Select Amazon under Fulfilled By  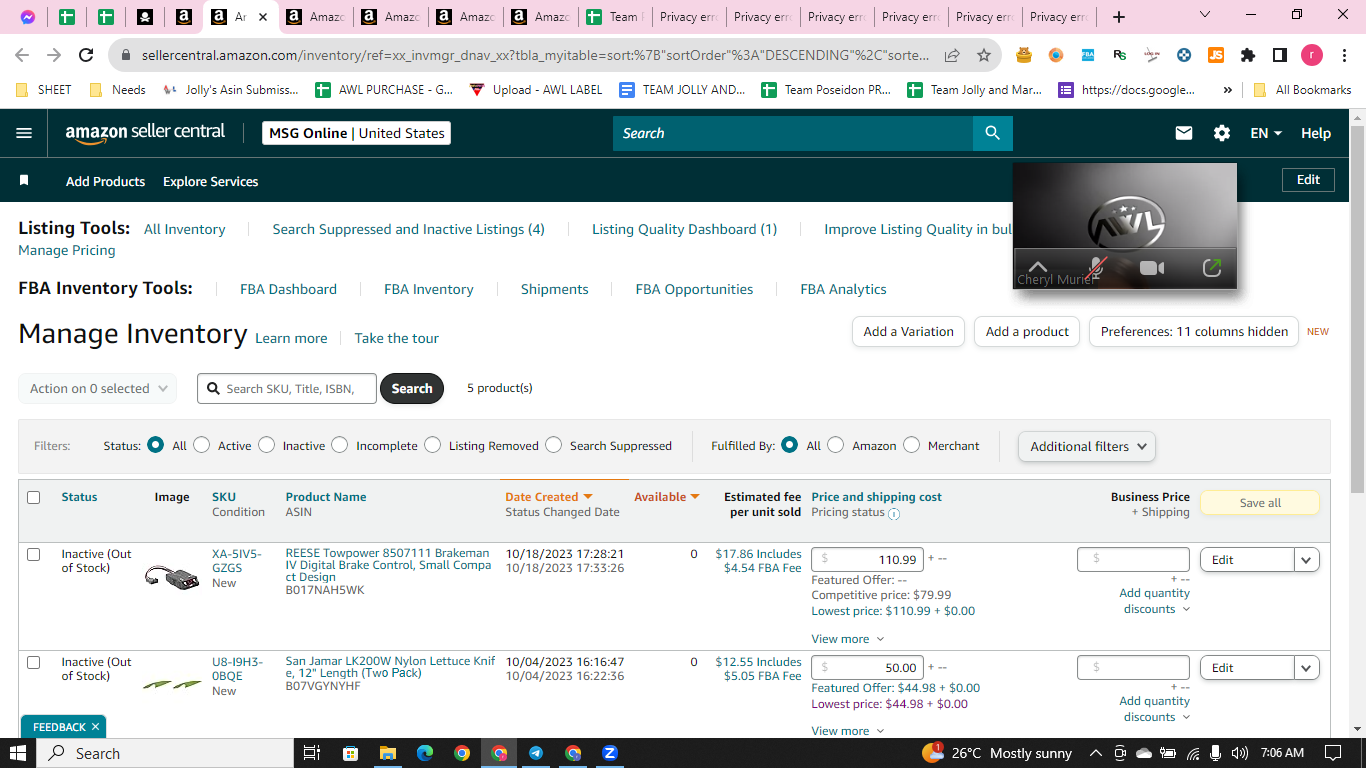[x=836, y=445]
